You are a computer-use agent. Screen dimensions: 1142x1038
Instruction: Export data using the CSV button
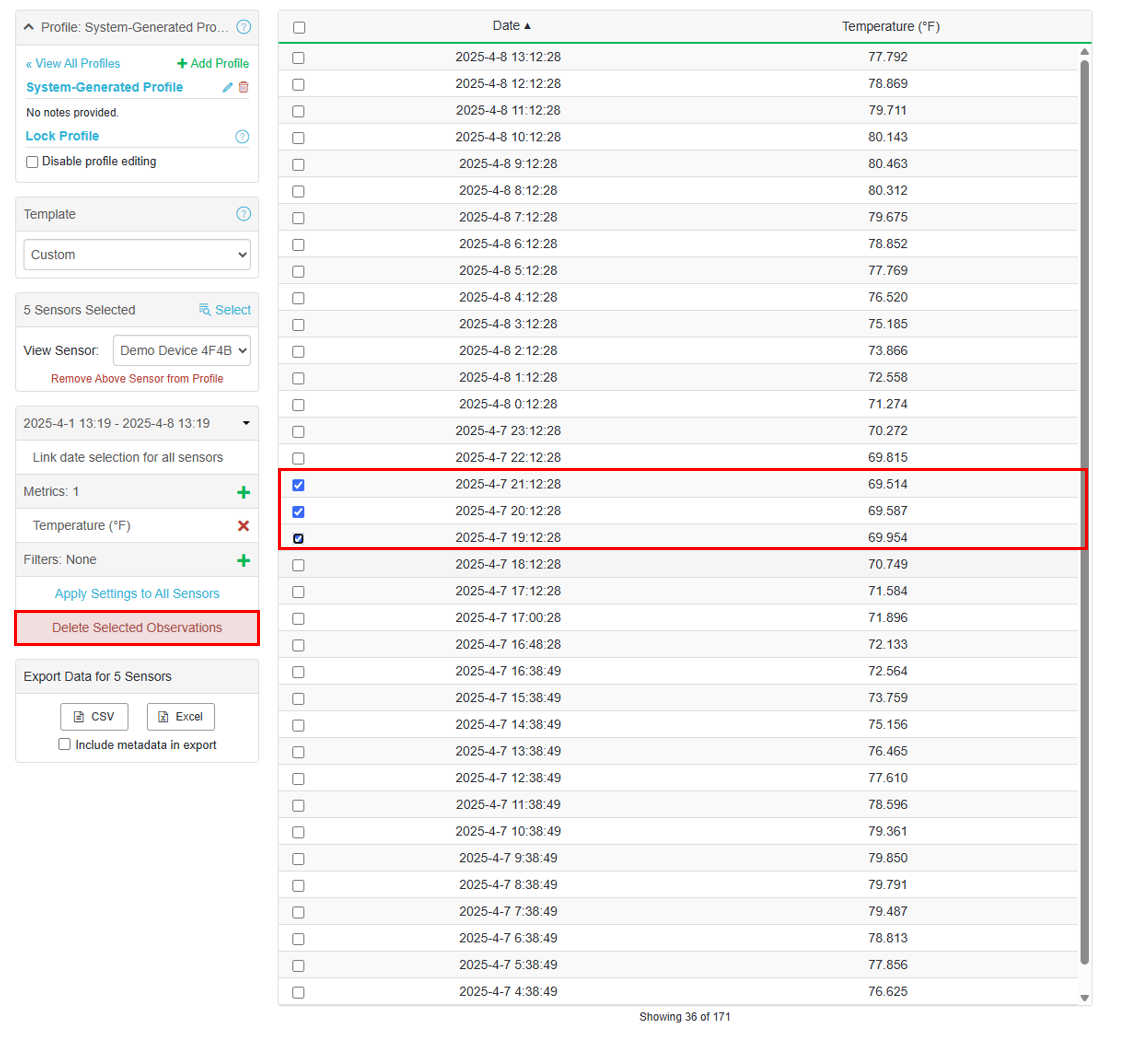coord(94,717)
